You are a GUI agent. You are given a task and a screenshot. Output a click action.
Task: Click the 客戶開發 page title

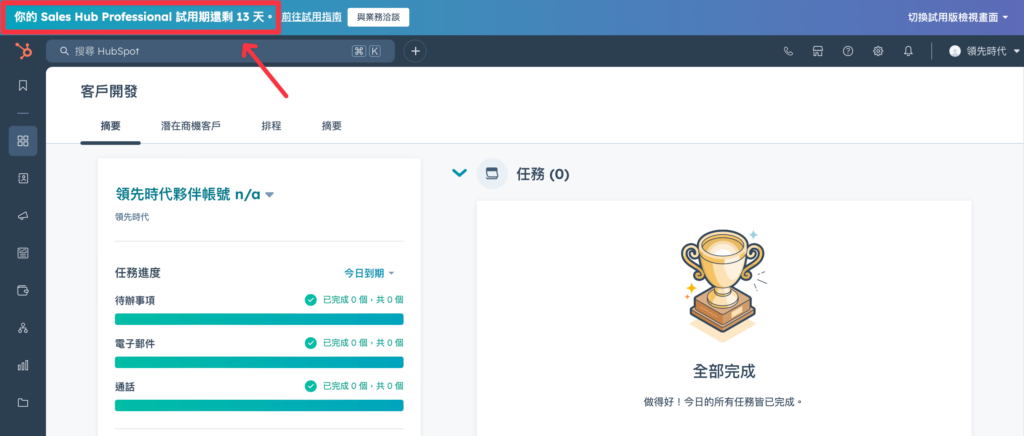pyautogui.click(x=109, y=91)
